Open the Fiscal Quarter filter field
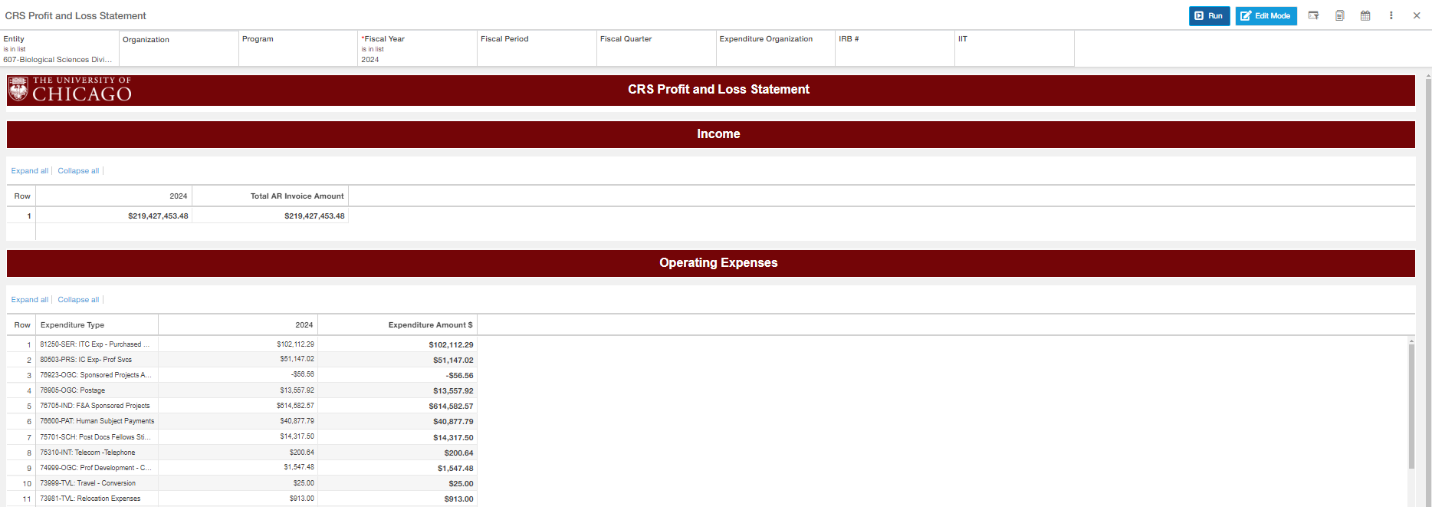 [656, 49]
